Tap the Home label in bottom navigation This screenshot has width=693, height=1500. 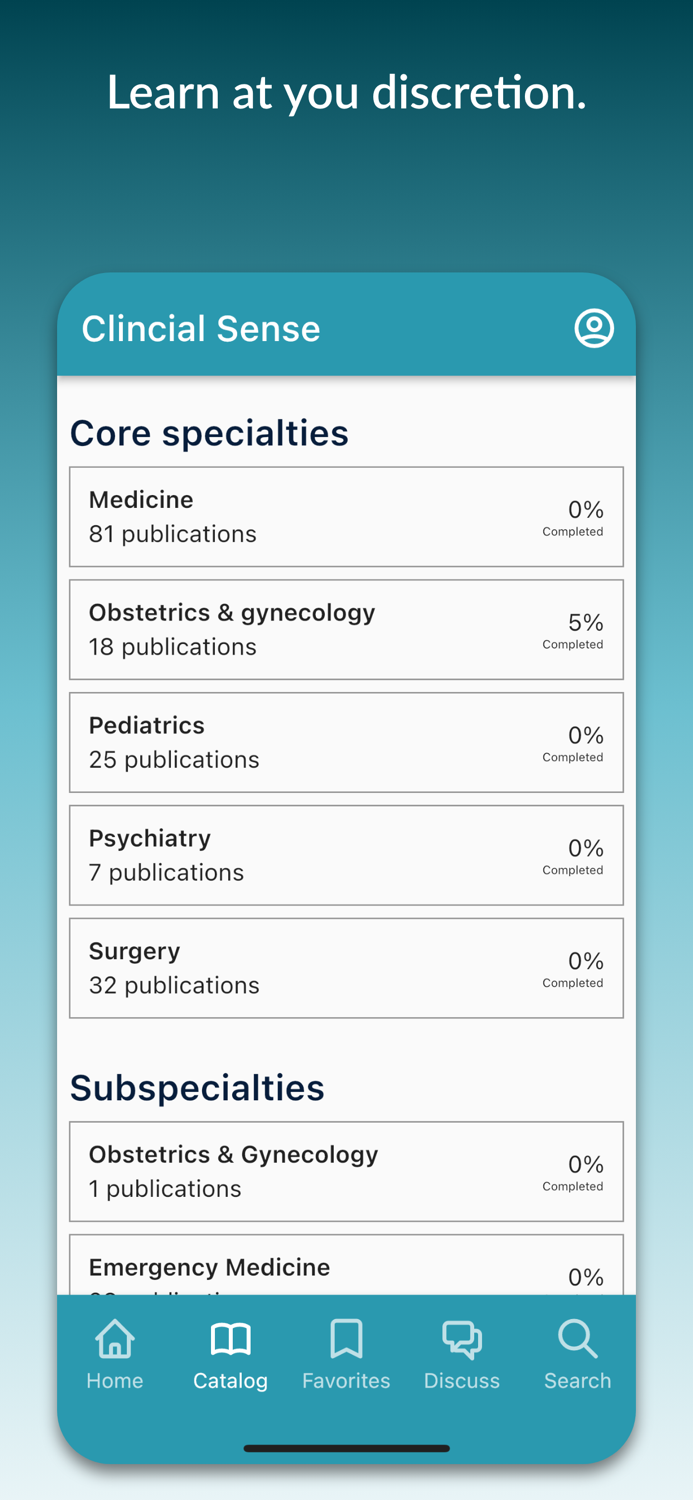114,1381
